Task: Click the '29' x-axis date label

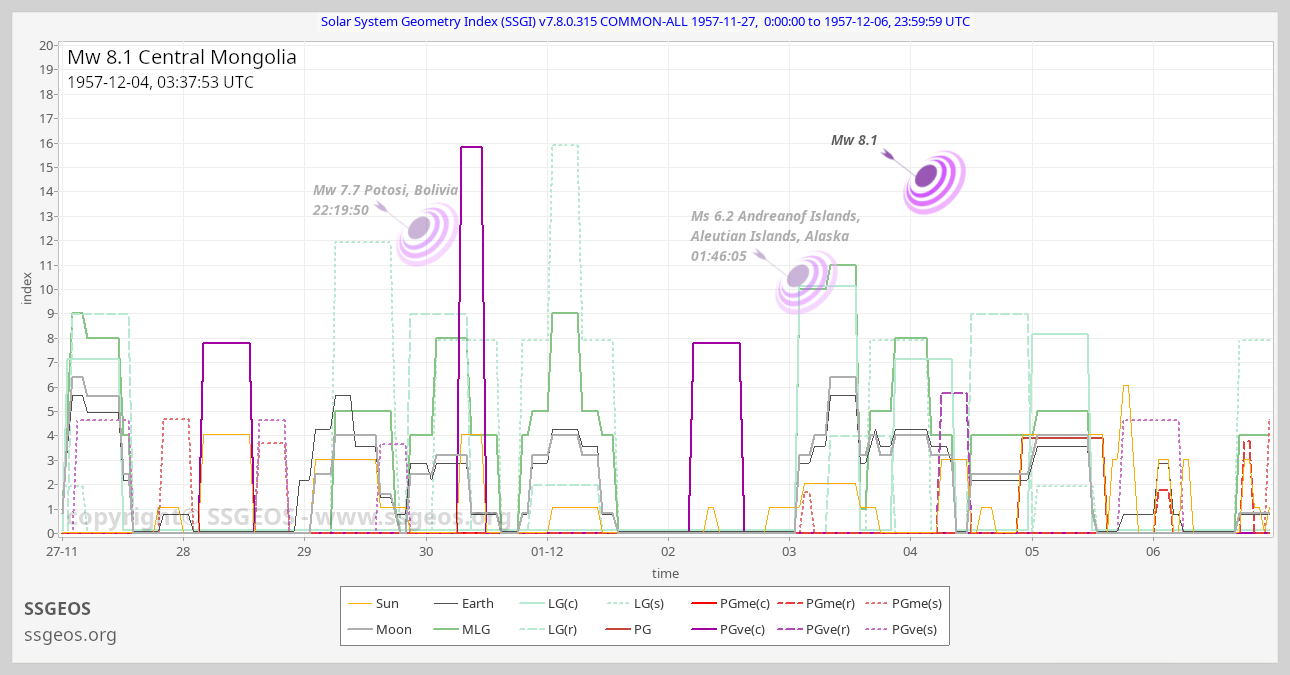Action: 304,552
